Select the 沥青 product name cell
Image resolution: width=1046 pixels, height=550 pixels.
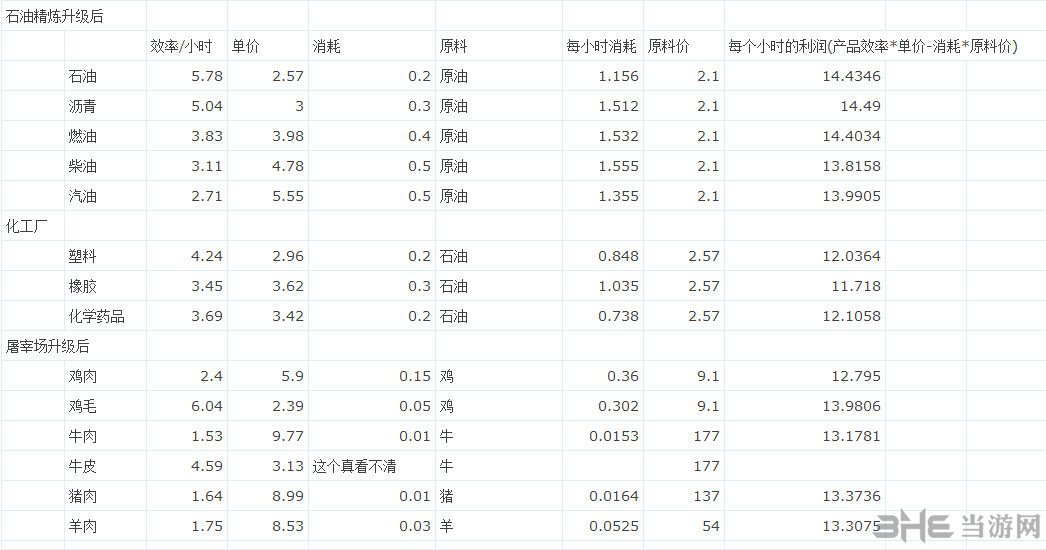[x=83, y=106]
